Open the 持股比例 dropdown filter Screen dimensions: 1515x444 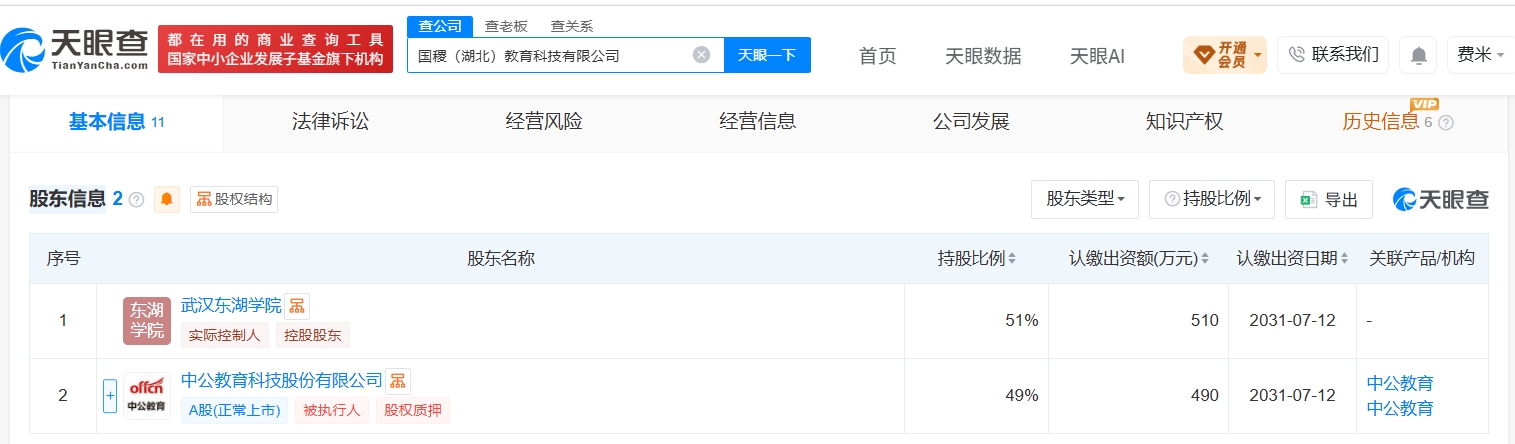tap(1212, 199)
